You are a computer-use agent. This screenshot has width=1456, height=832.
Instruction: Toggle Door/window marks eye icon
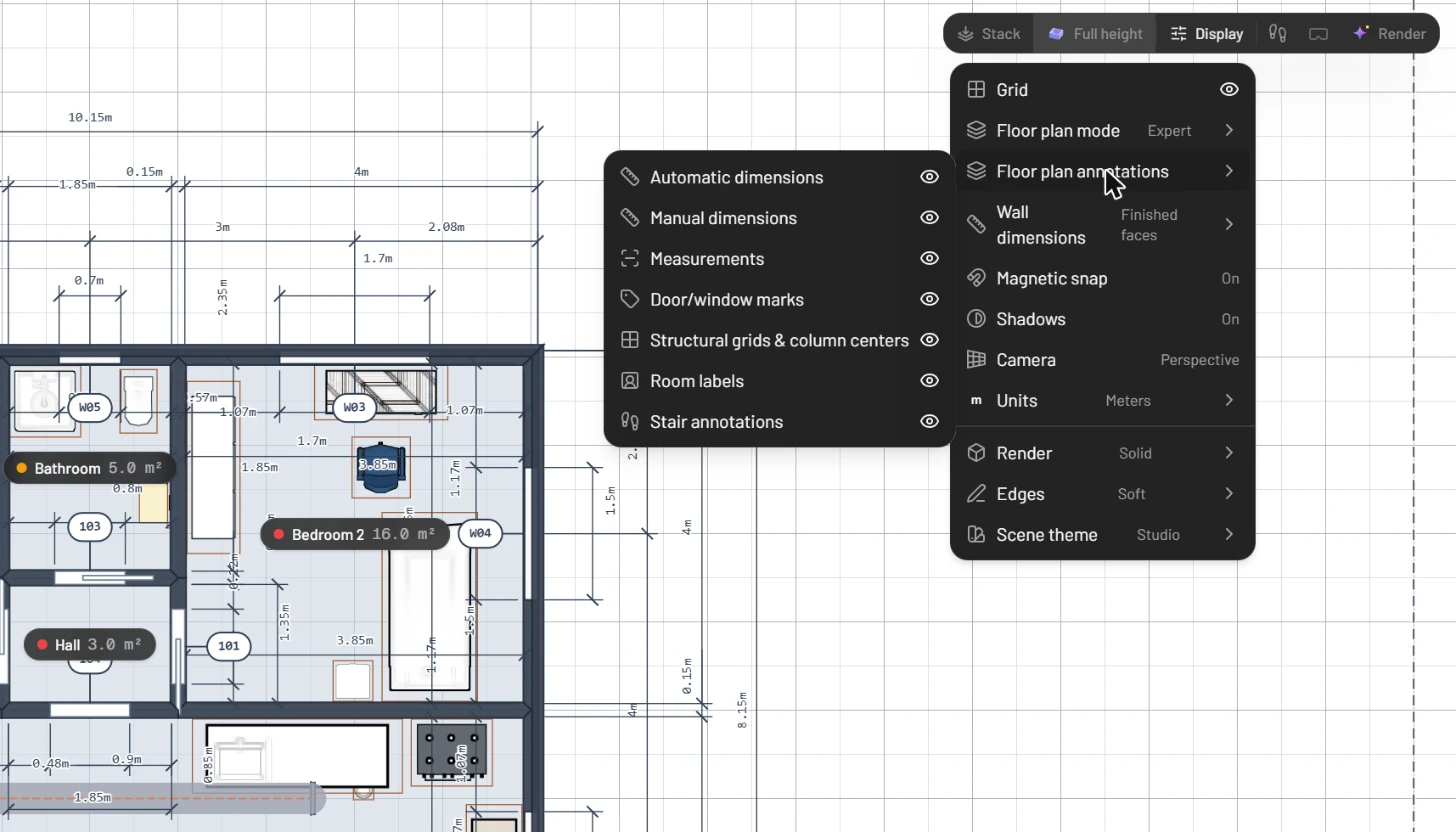pyautogui.click(x=930, y=299)
